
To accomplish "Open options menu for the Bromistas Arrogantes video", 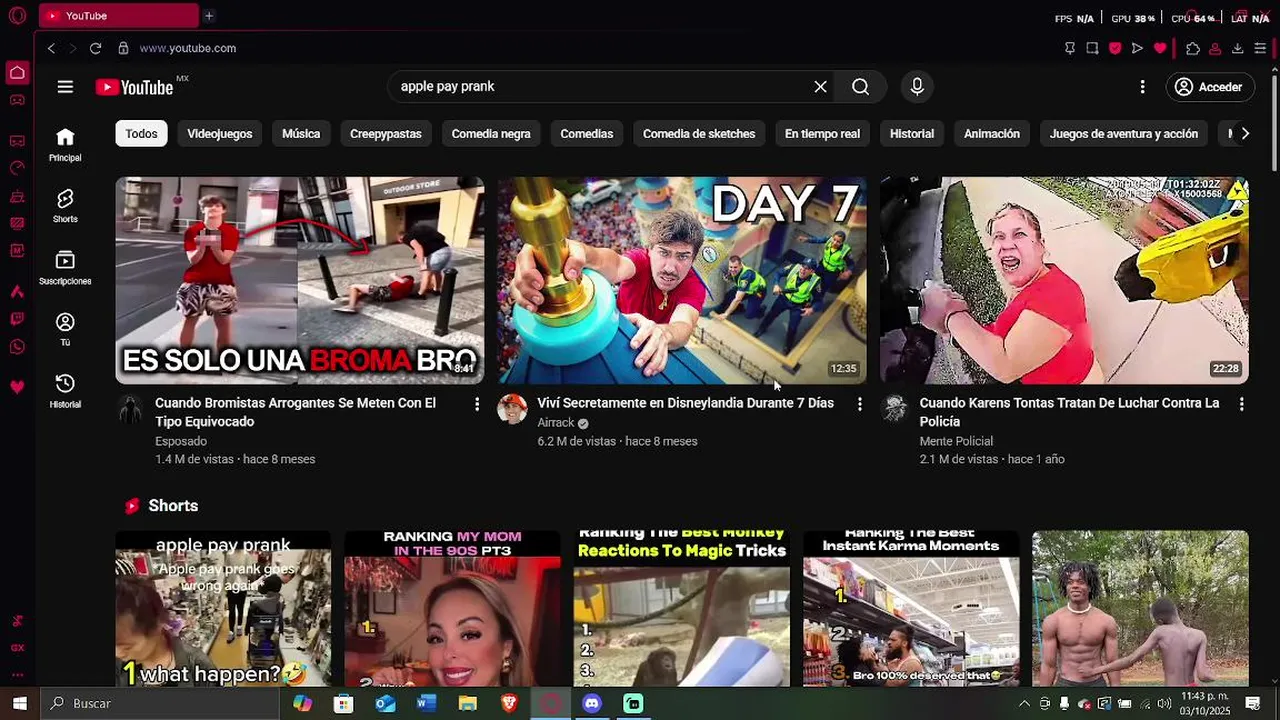I will pos(477,404).
